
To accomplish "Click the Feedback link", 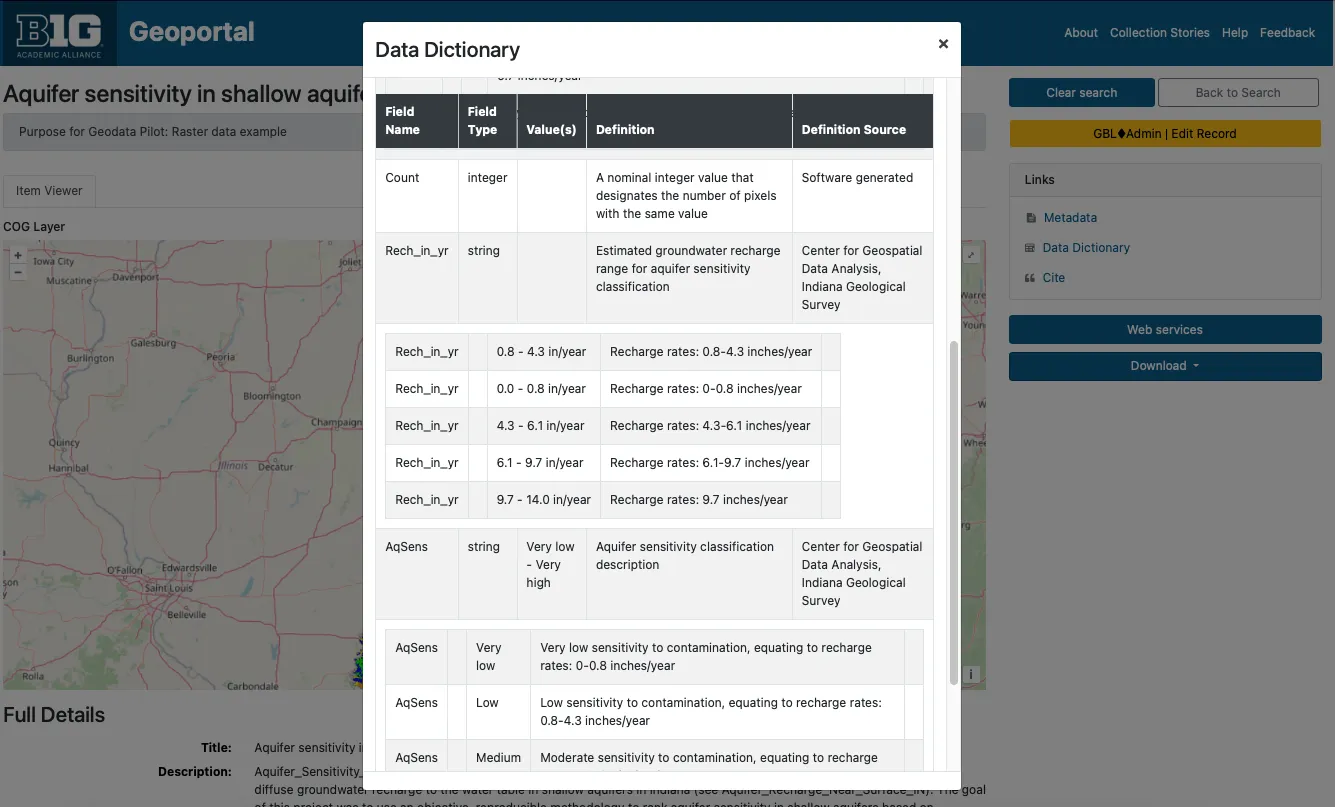I will pyautogui.click(x=1287, y=33).
